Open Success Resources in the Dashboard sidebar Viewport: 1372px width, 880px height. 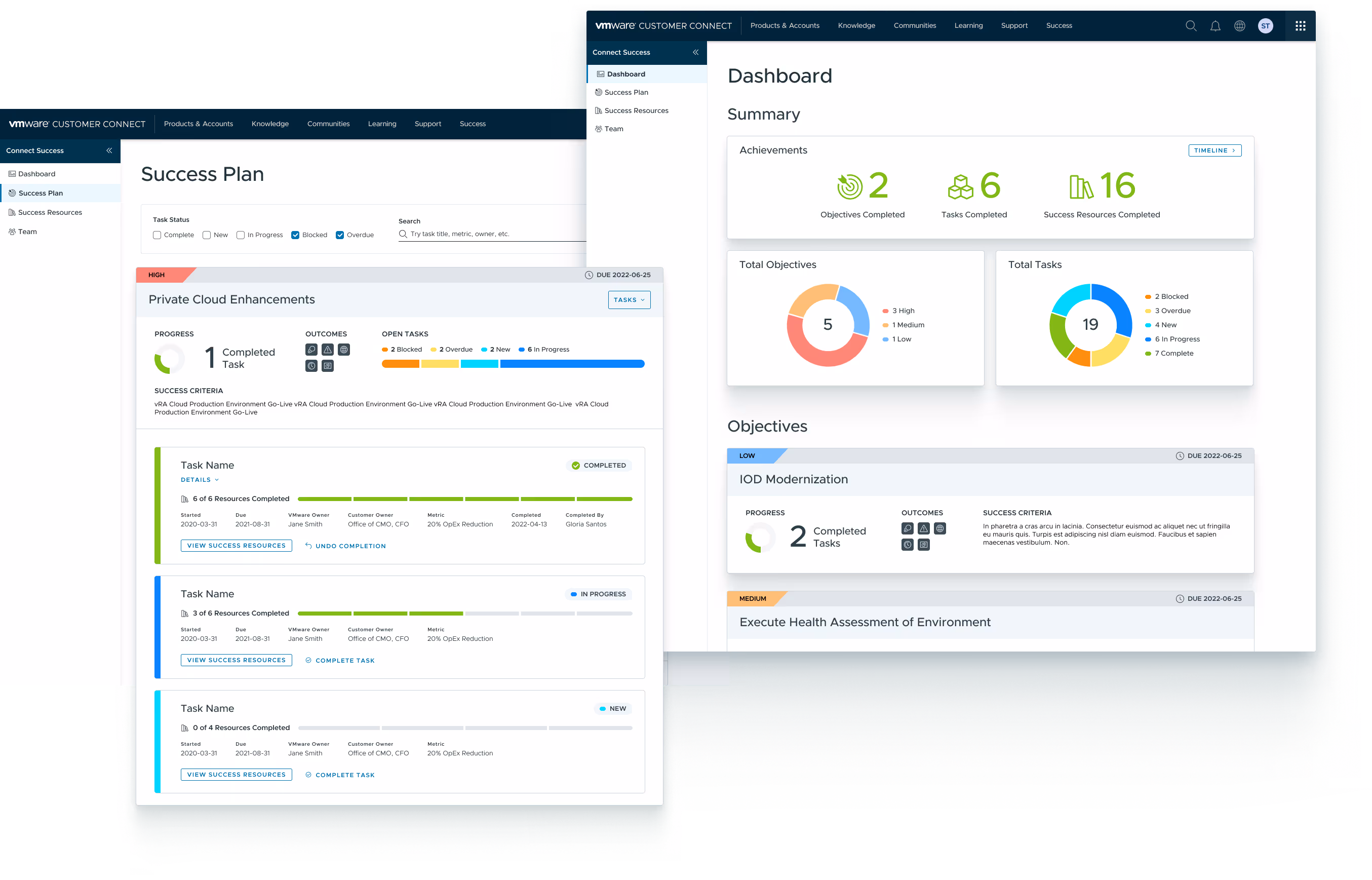coord(636,110)
